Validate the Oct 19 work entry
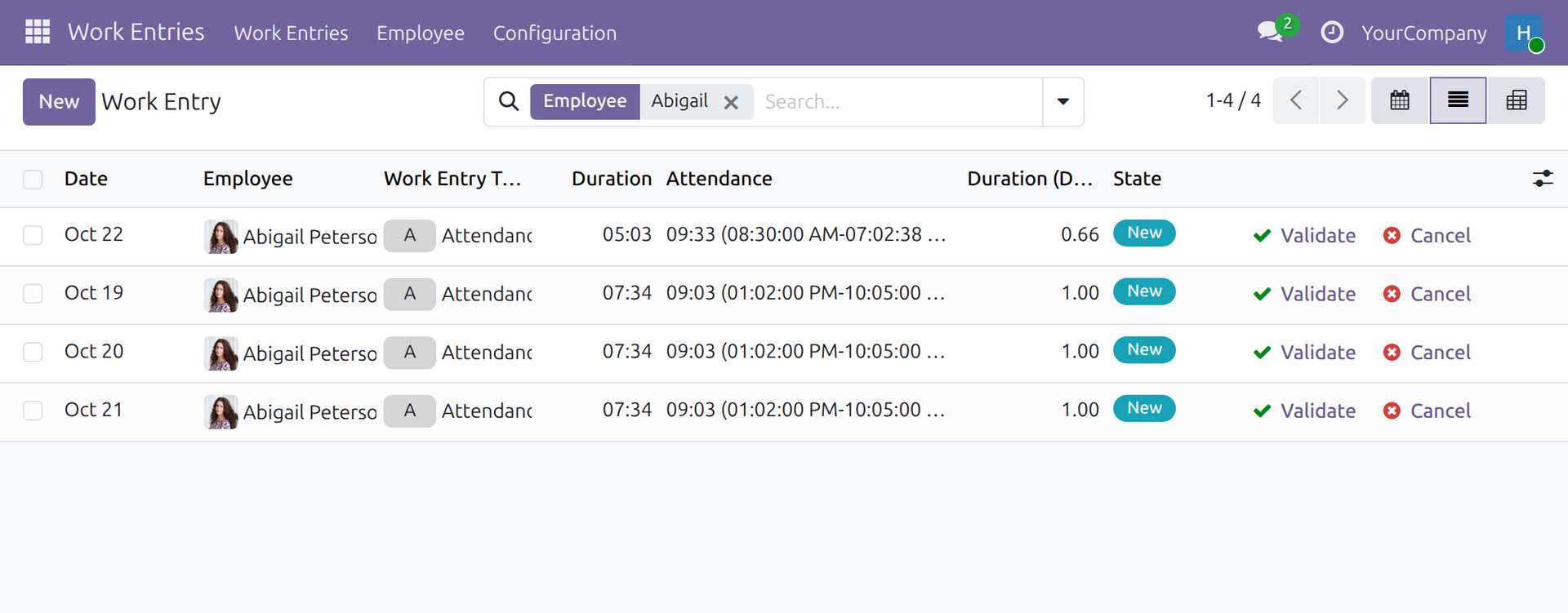 [1304, 294]
